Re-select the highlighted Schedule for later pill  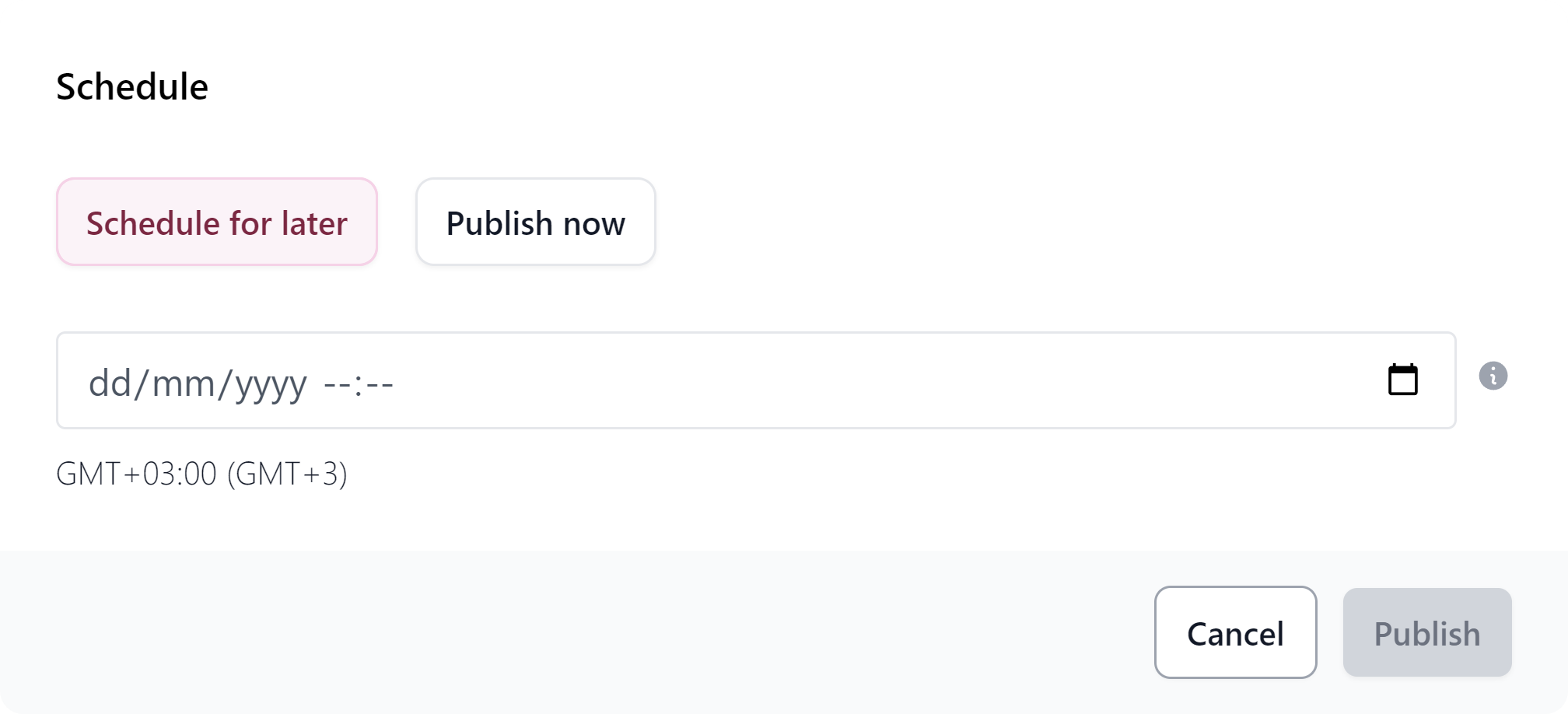216,222
